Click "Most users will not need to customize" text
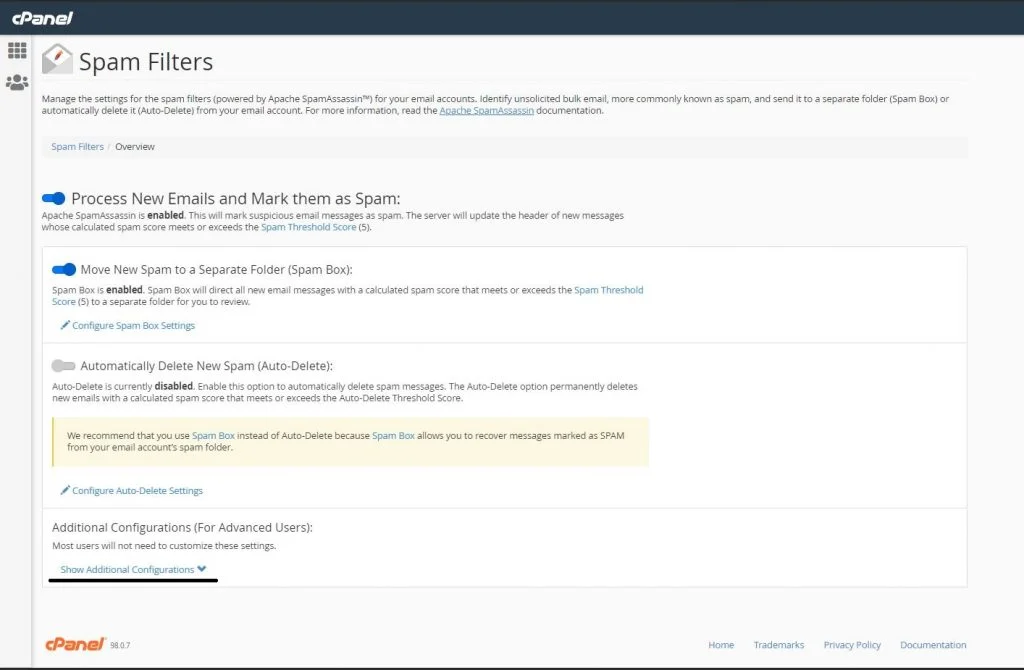This screenshot has width=1024, height=670. click(164, 545)
